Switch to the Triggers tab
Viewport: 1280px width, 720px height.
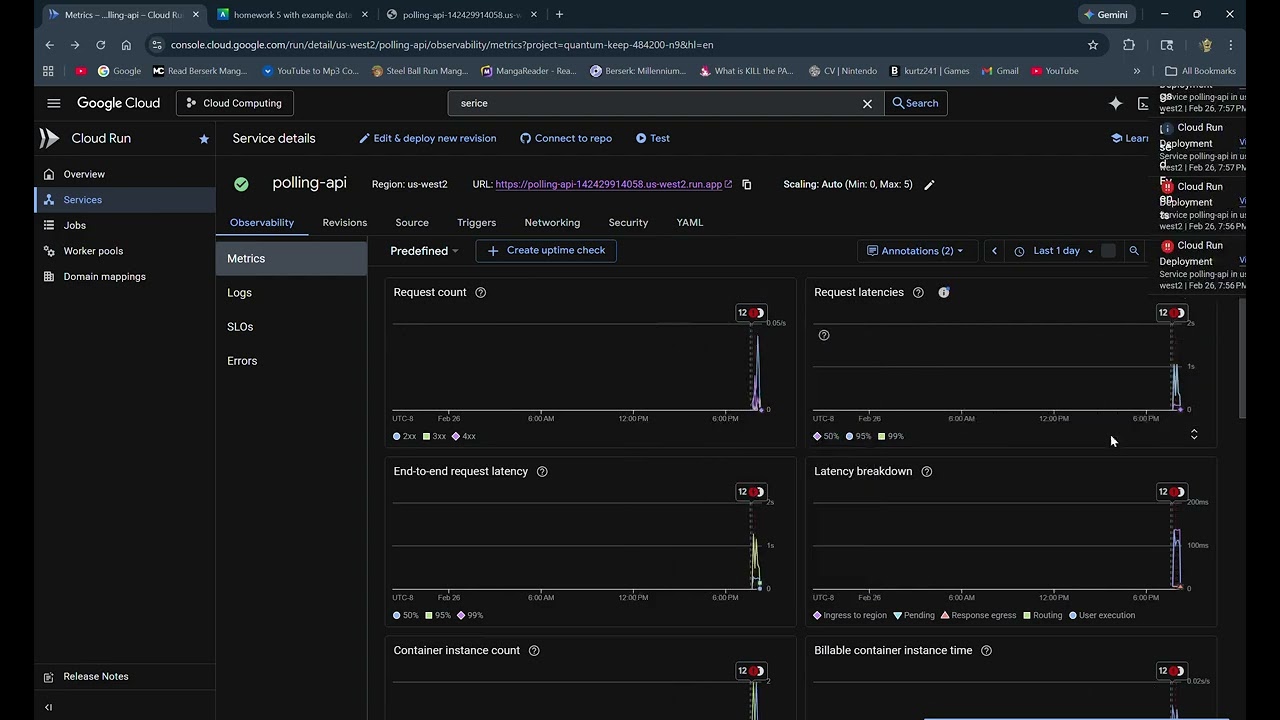click(x=477, y=223)
